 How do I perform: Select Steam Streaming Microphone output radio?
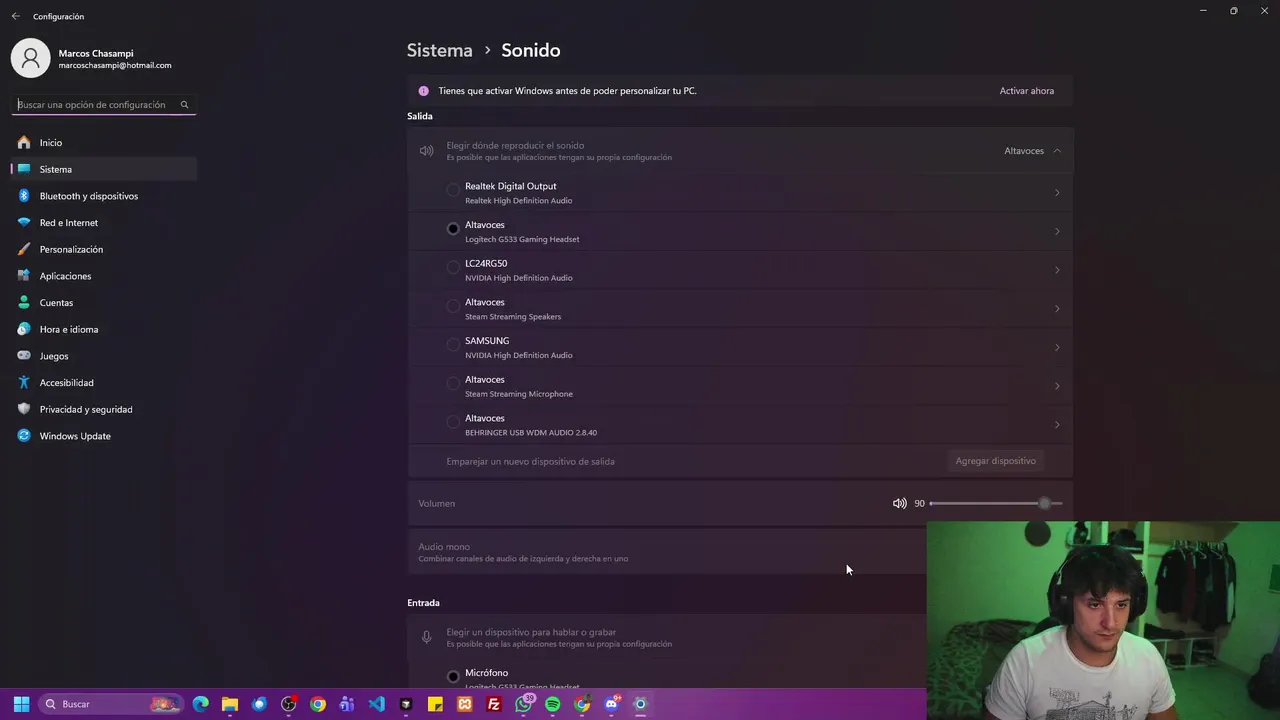tap(453, 383)
